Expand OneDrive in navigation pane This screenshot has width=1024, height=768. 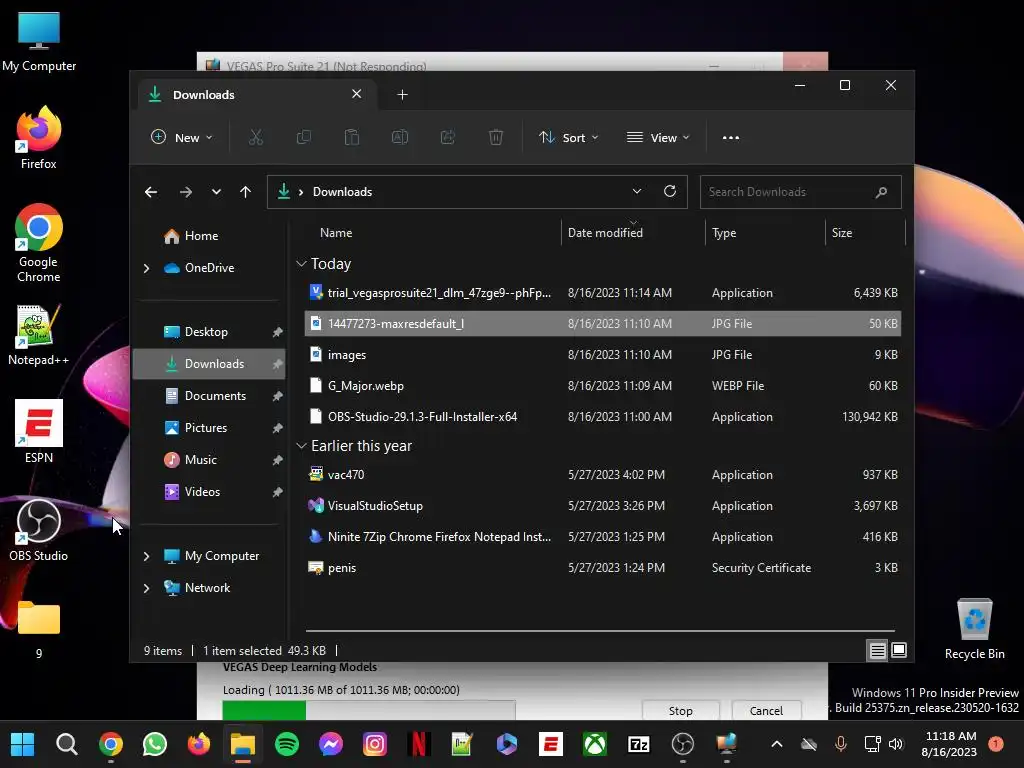(146, 268)
